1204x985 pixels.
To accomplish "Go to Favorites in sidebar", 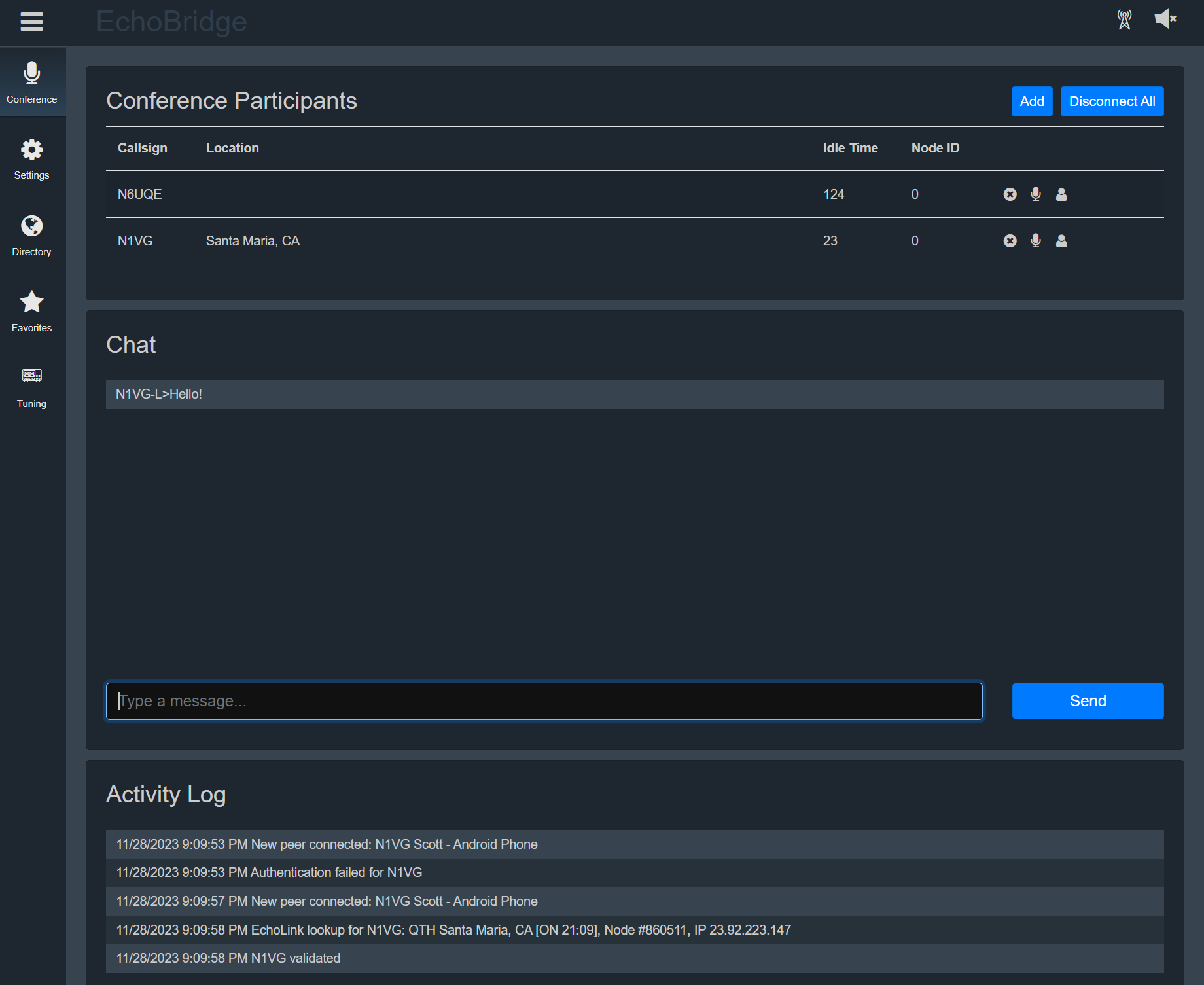I will (31, 312).
